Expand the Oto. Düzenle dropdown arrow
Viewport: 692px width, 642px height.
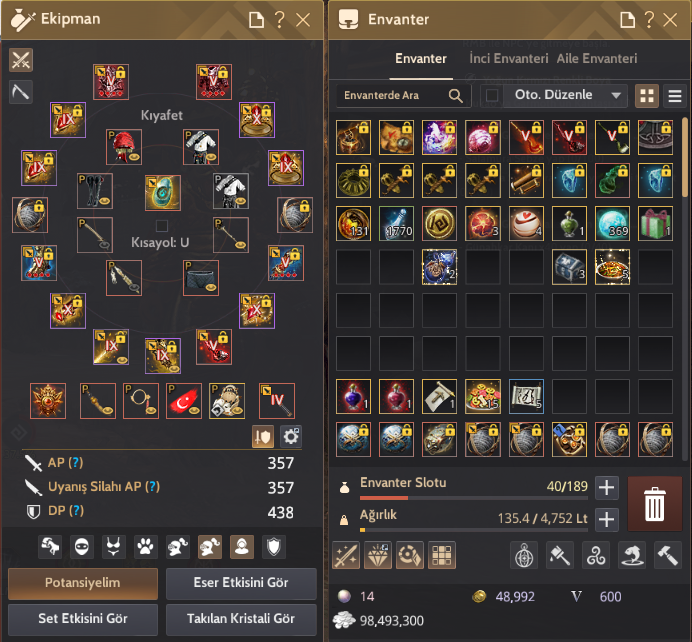(616, 95)
